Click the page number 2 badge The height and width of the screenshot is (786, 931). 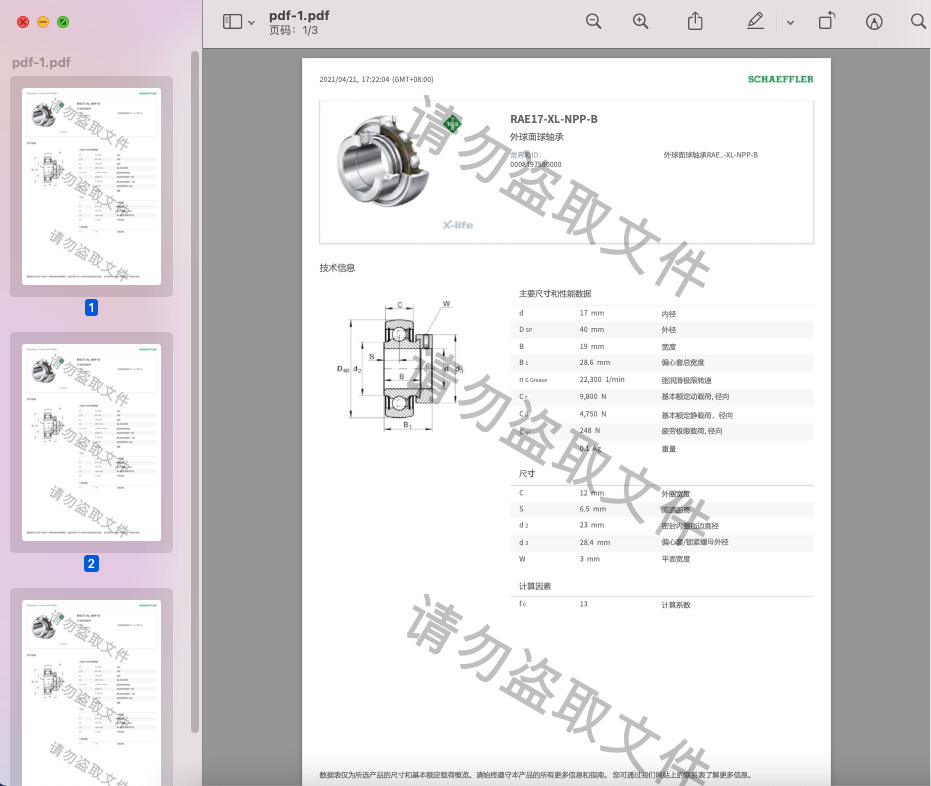pos(91,563)
